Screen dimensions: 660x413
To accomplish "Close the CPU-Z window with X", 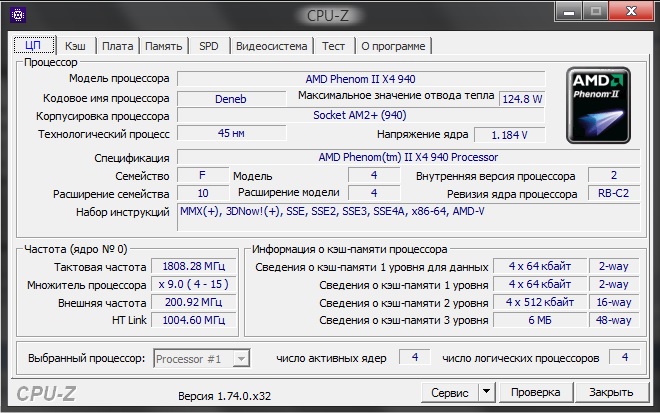I will point(631,11).
